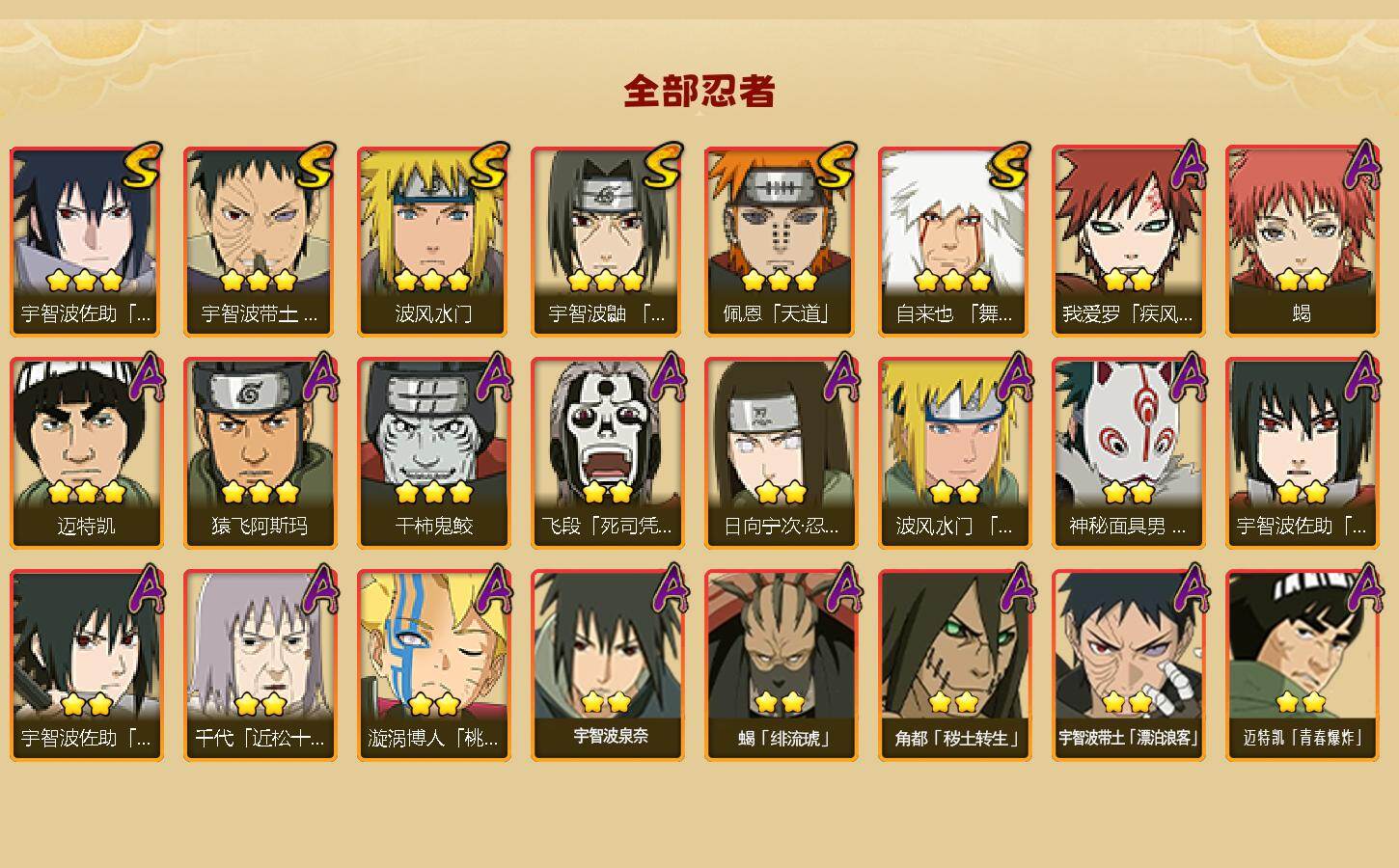This screenshot has height=868, width=1399.
Task: Select the 日向宁次 ninja card
Action: [x=781, y=453]
